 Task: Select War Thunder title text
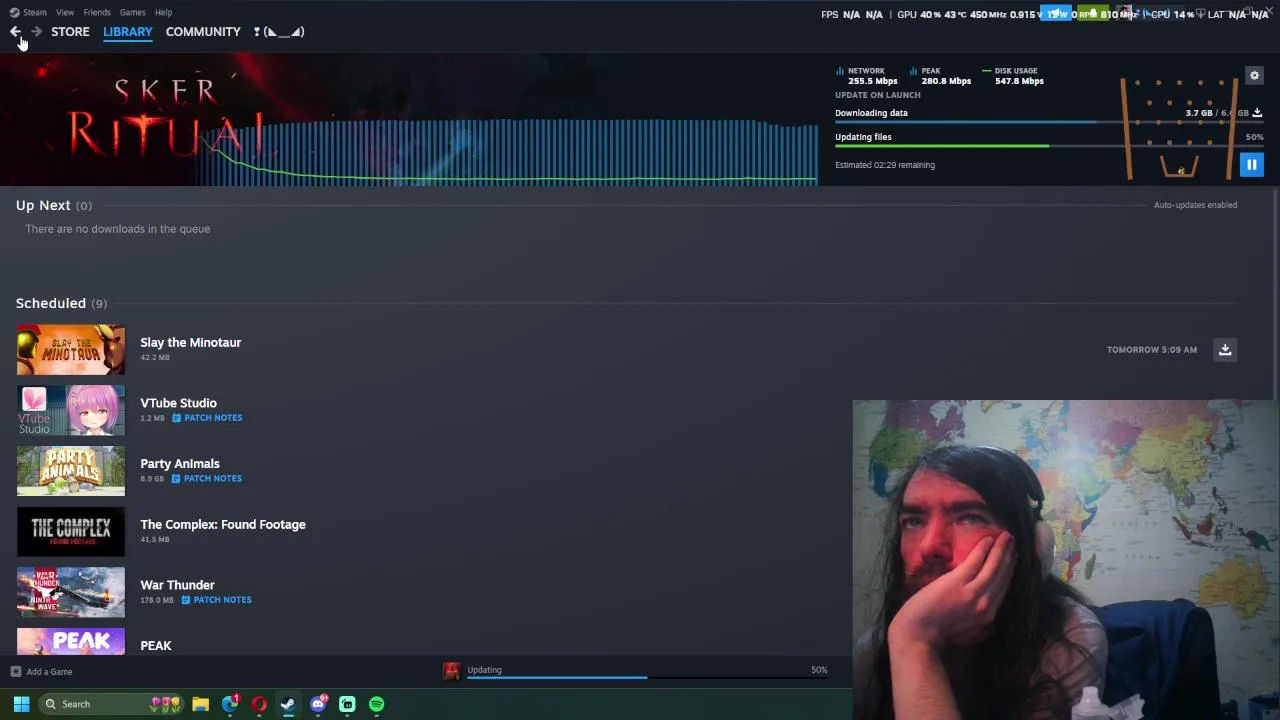pos(177,585)
